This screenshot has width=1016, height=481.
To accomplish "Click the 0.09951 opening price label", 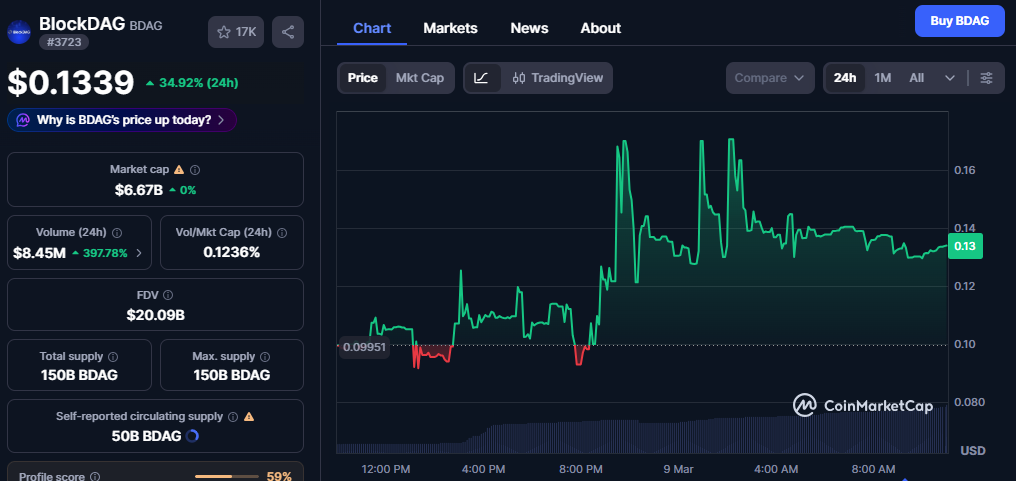I will 365,347.
